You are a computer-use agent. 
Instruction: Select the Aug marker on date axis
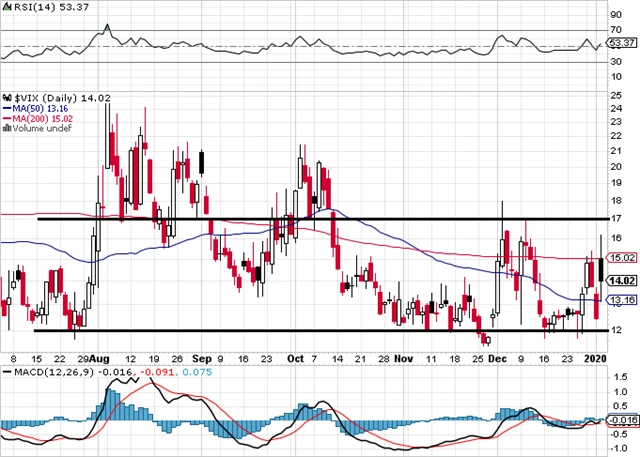pos(98,357)
